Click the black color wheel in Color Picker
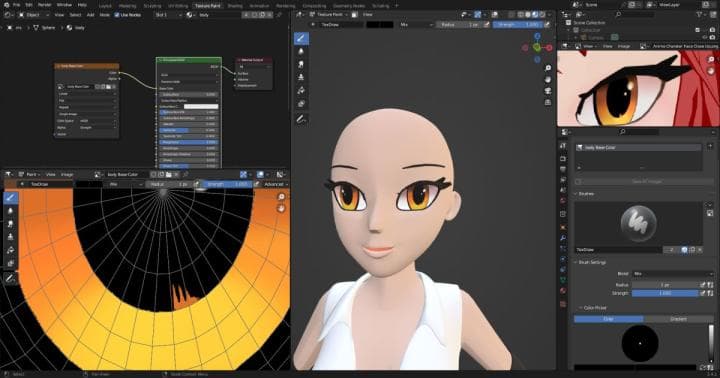The width and height of the screenshot is (720, 378). 640,343
